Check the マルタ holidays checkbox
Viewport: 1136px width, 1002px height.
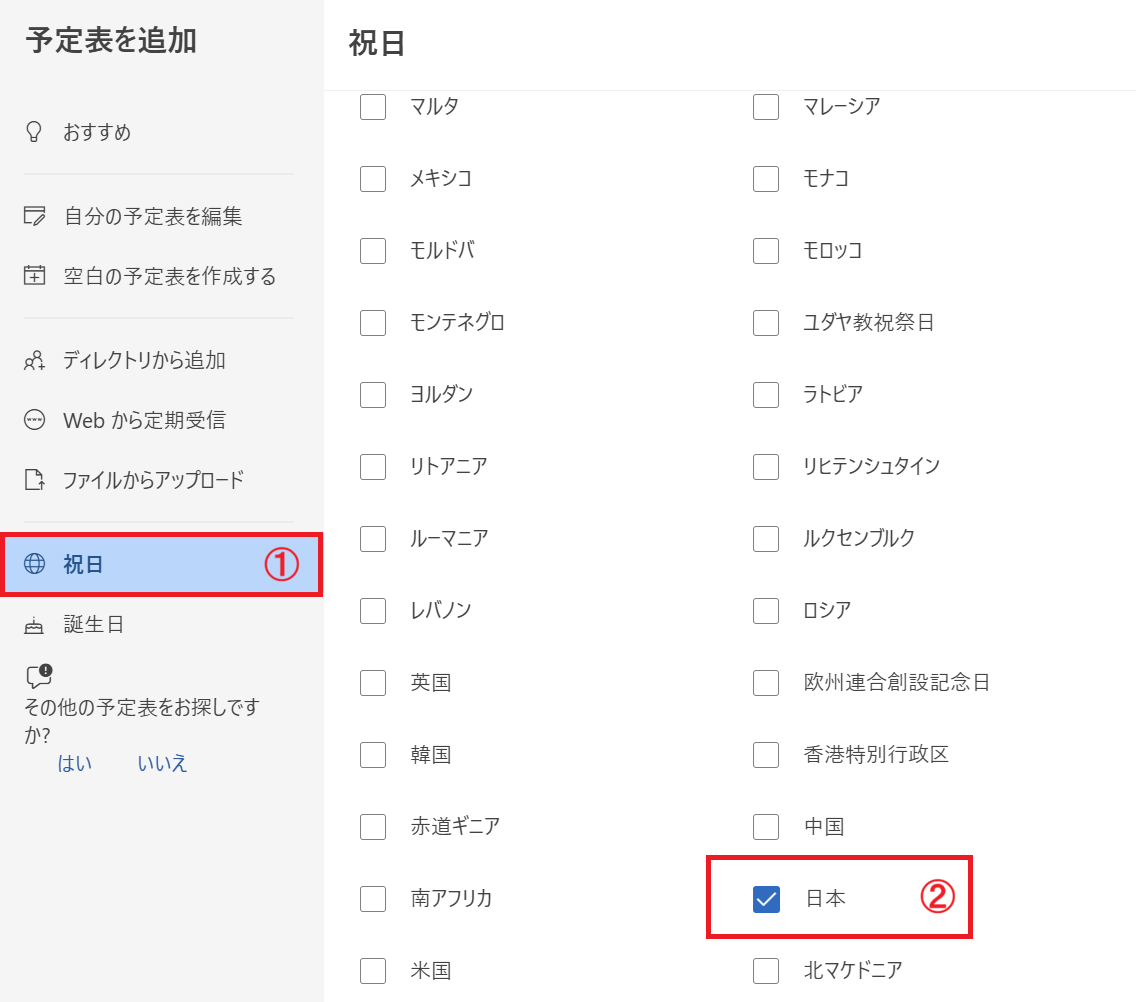(x=372, y=107)
